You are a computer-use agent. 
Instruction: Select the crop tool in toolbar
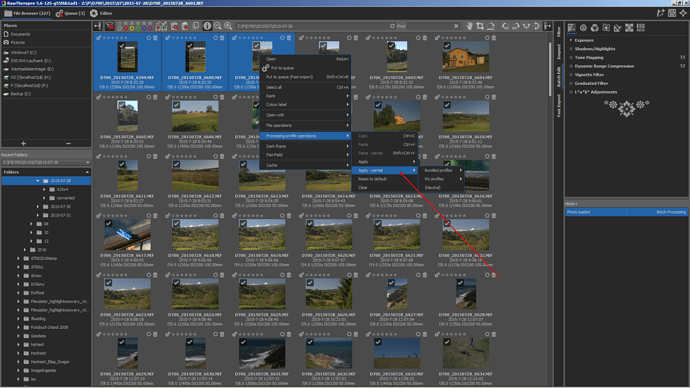click(x=480, y=26)
